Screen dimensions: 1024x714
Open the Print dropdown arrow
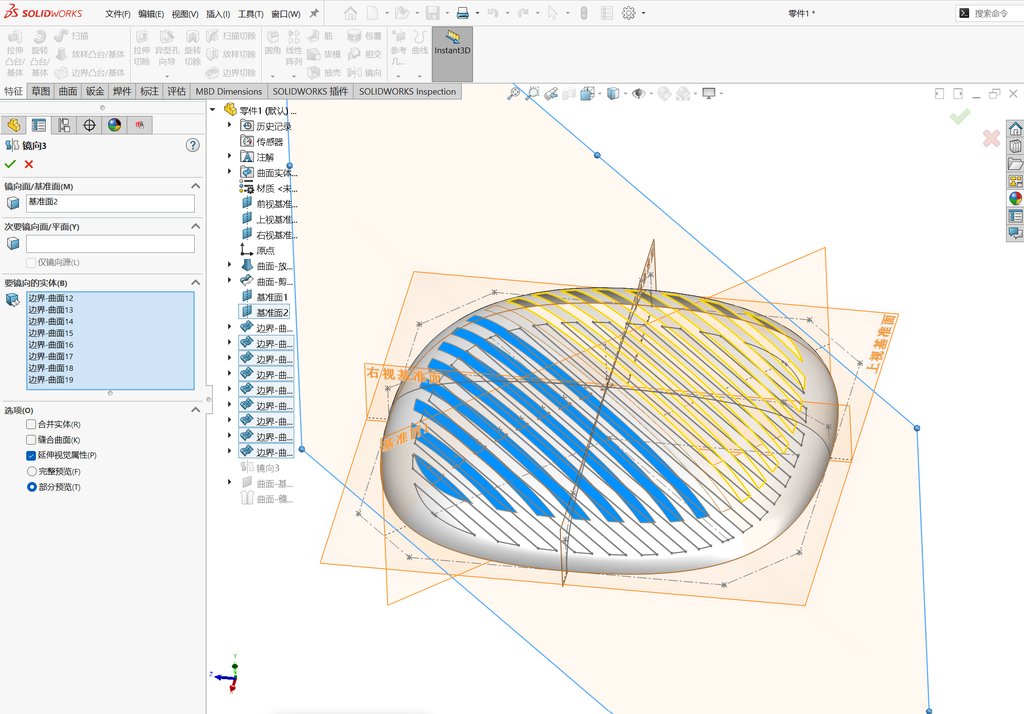tap(477, 13)
